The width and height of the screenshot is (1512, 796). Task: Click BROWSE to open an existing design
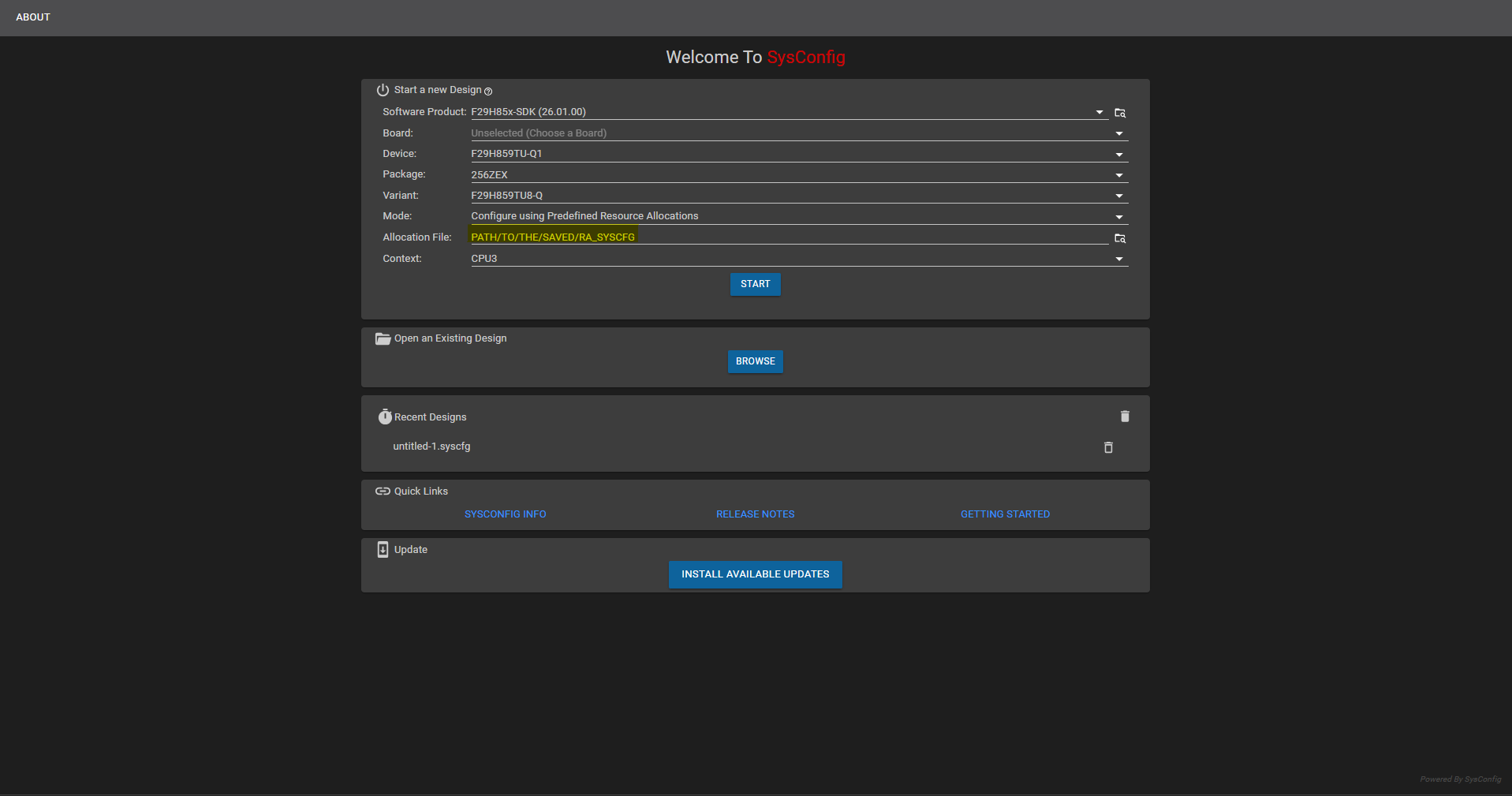(x=756, y=361)
